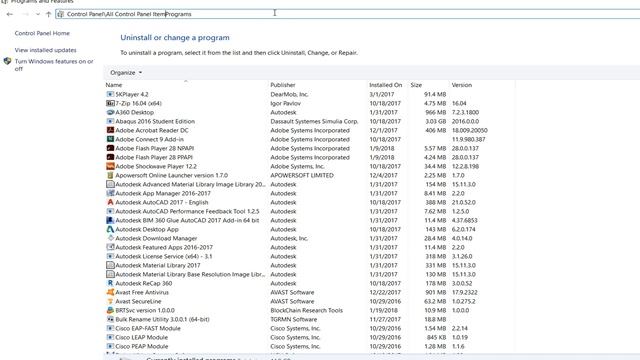Click the Avast Free Antivirus icon
Viewport: 640px width, 360px height.
tap(110, 292)
